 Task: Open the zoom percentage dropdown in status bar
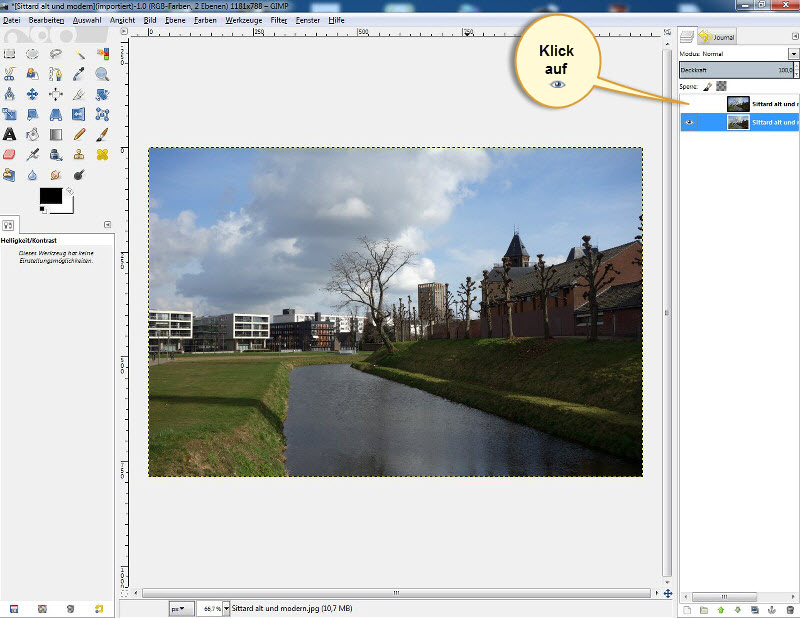point(226,608)
